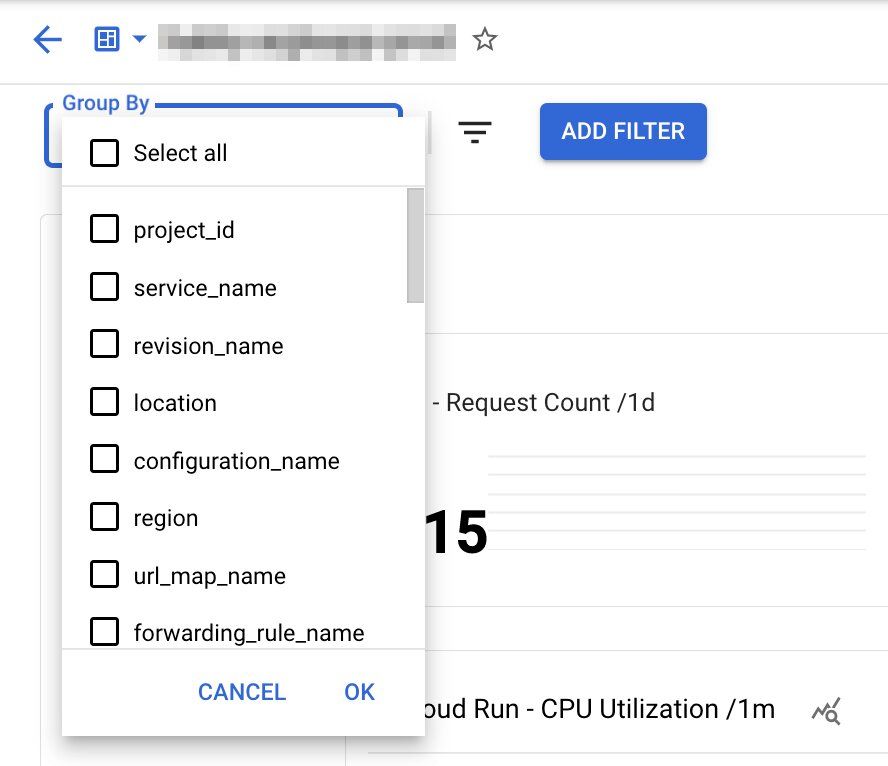Check the Select all checkbox
Viewport: 888px width, 766px height.
coord(105,153)
